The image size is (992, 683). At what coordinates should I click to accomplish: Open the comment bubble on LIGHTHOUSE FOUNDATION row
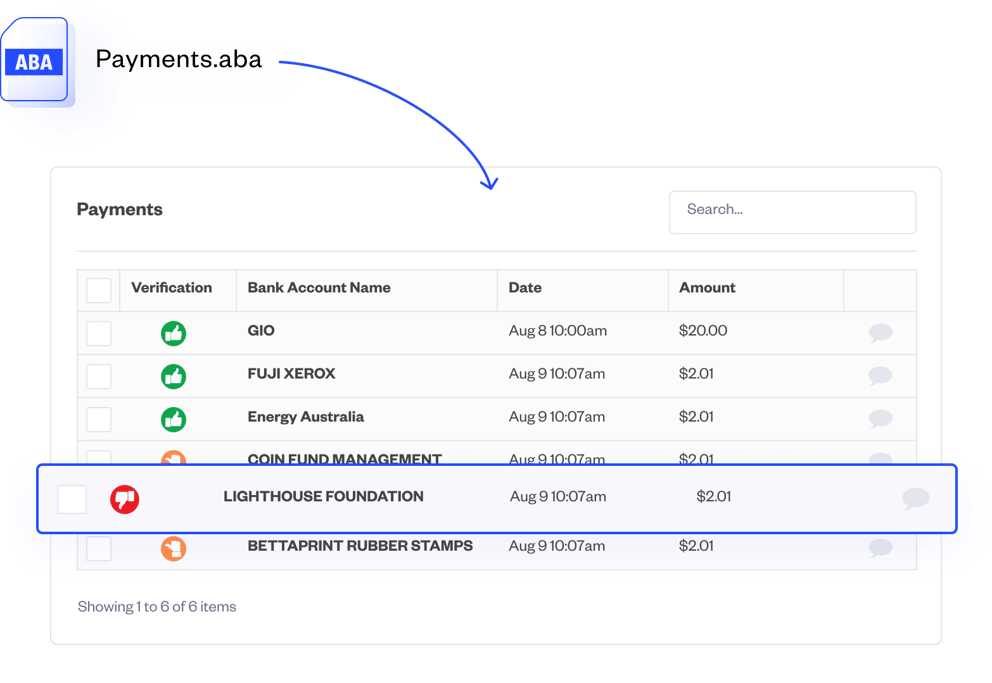[x=915, y=497]
